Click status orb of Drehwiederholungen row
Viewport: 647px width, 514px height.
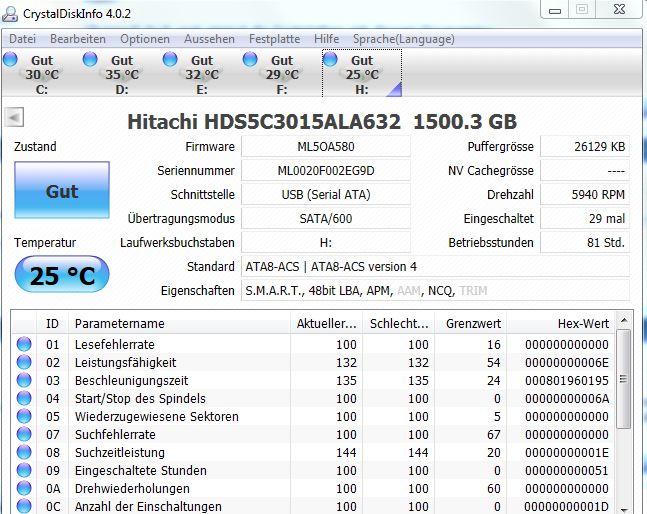coord(24,488)
